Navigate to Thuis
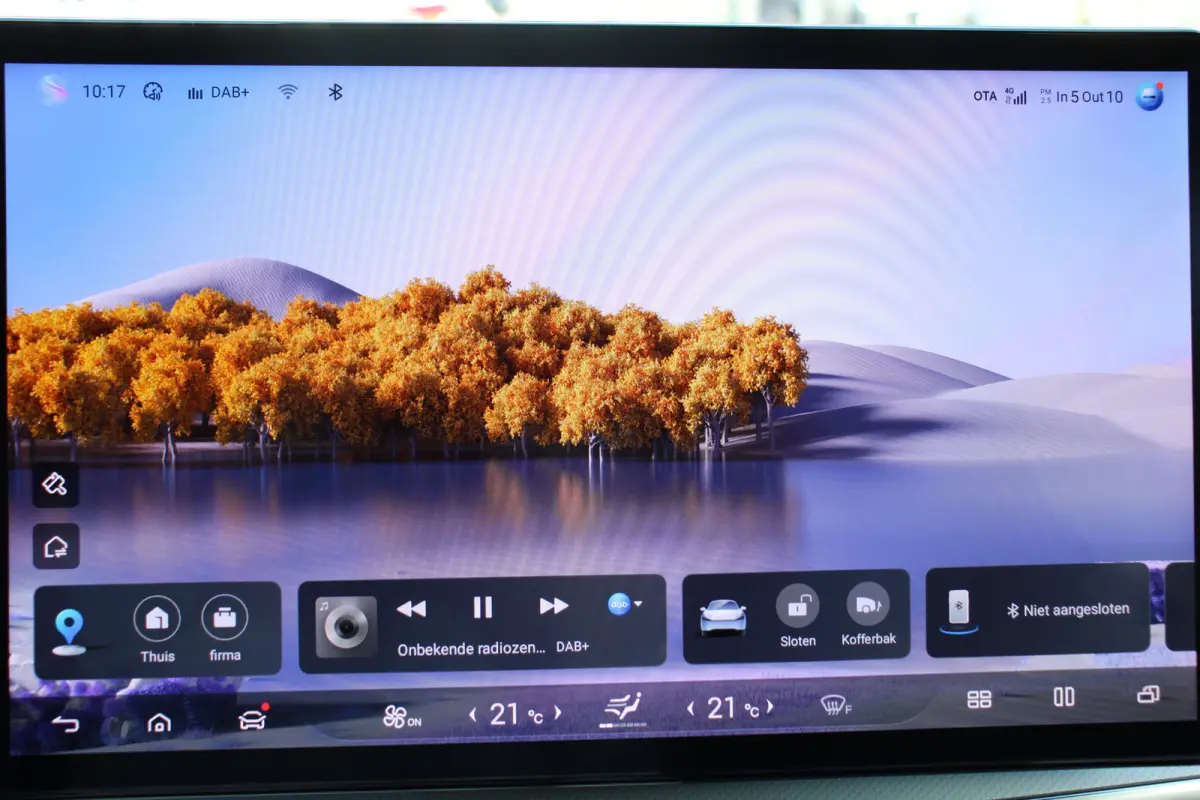 pyautogui.click(x=157, y=630)
